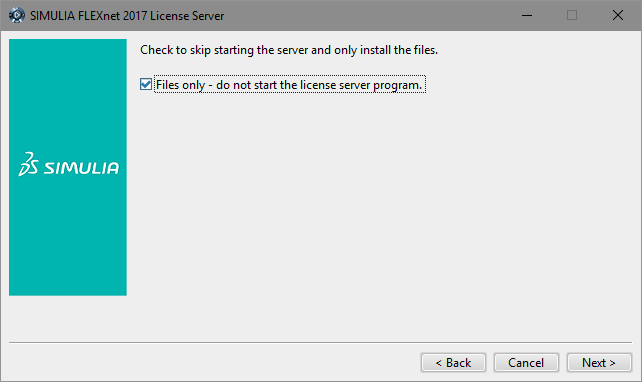Viewport: 642px width, 382px height.
Task: Click the horizontal separator line above the buttons
Action: (x=321, y=342)
